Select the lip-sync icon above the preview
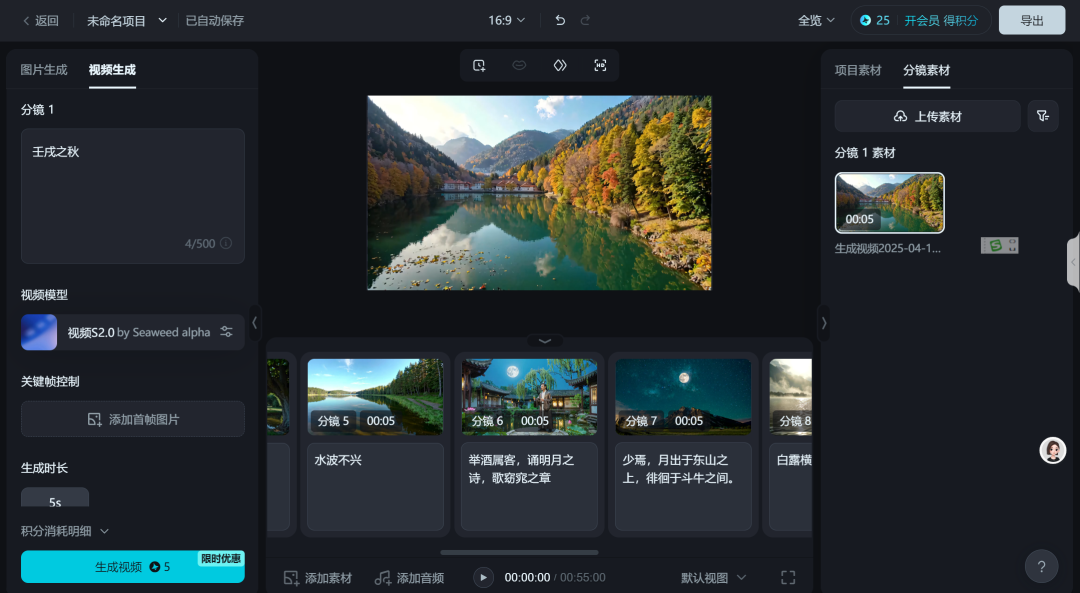Screen dimensions: 1080x593 point(519,64)
